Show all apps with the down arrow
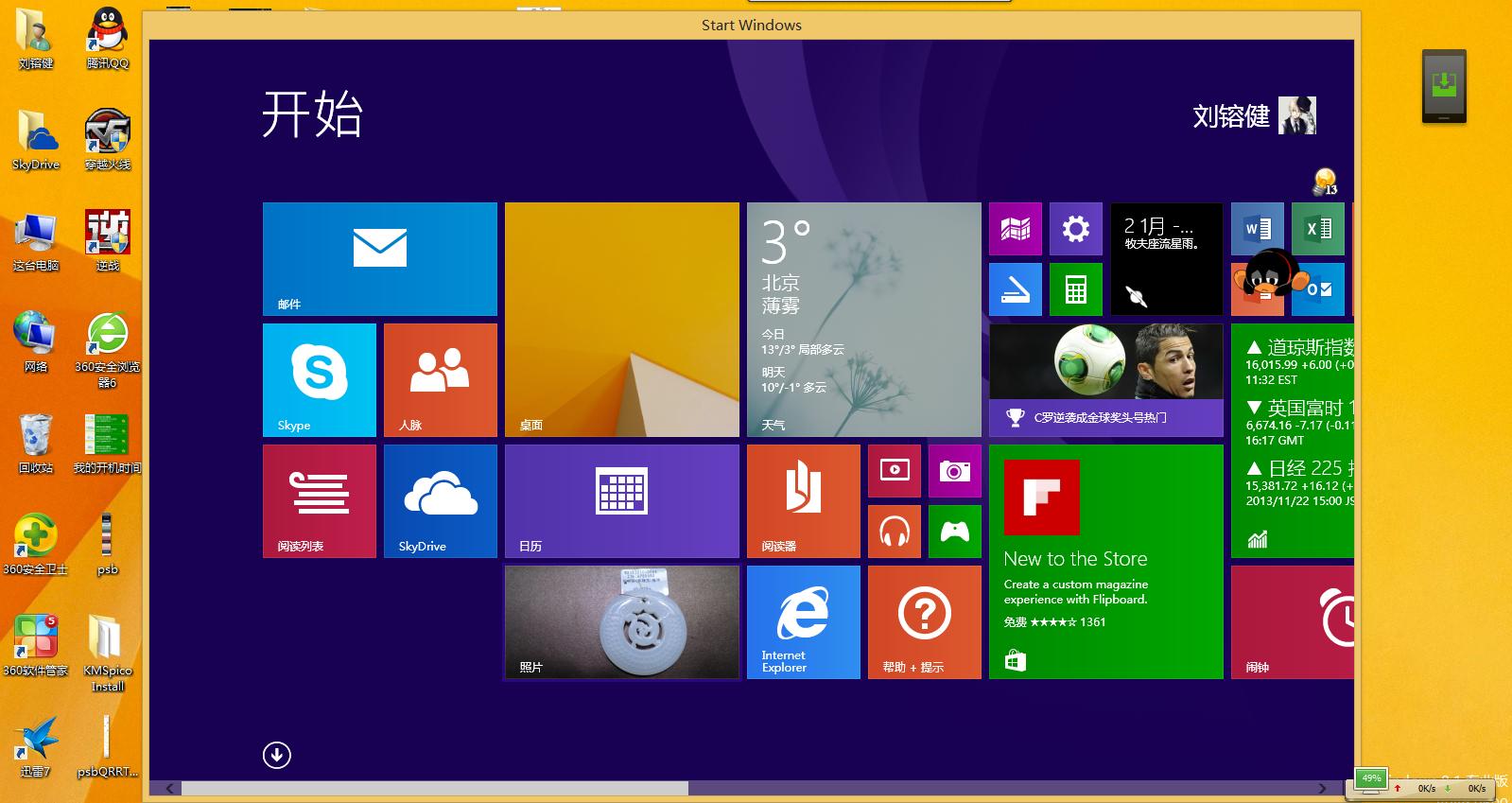Viewport: 1512px width, 803px height. coord(276,755)
